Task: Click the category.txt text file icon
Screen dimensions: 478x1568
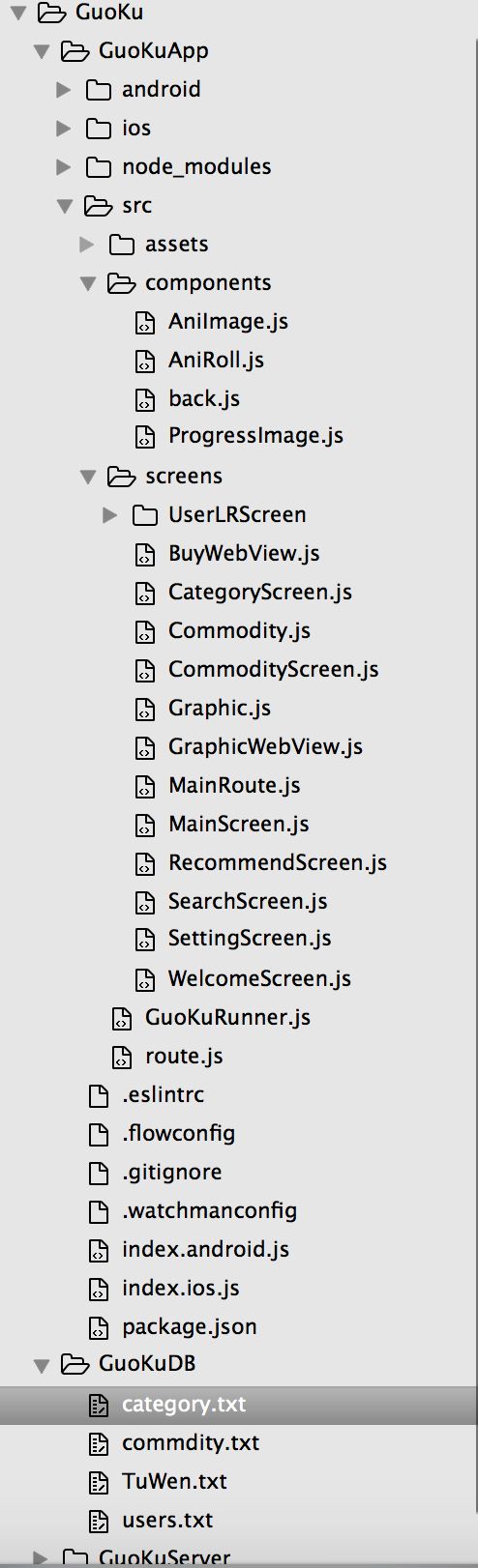Action: tap(98, 1405)
